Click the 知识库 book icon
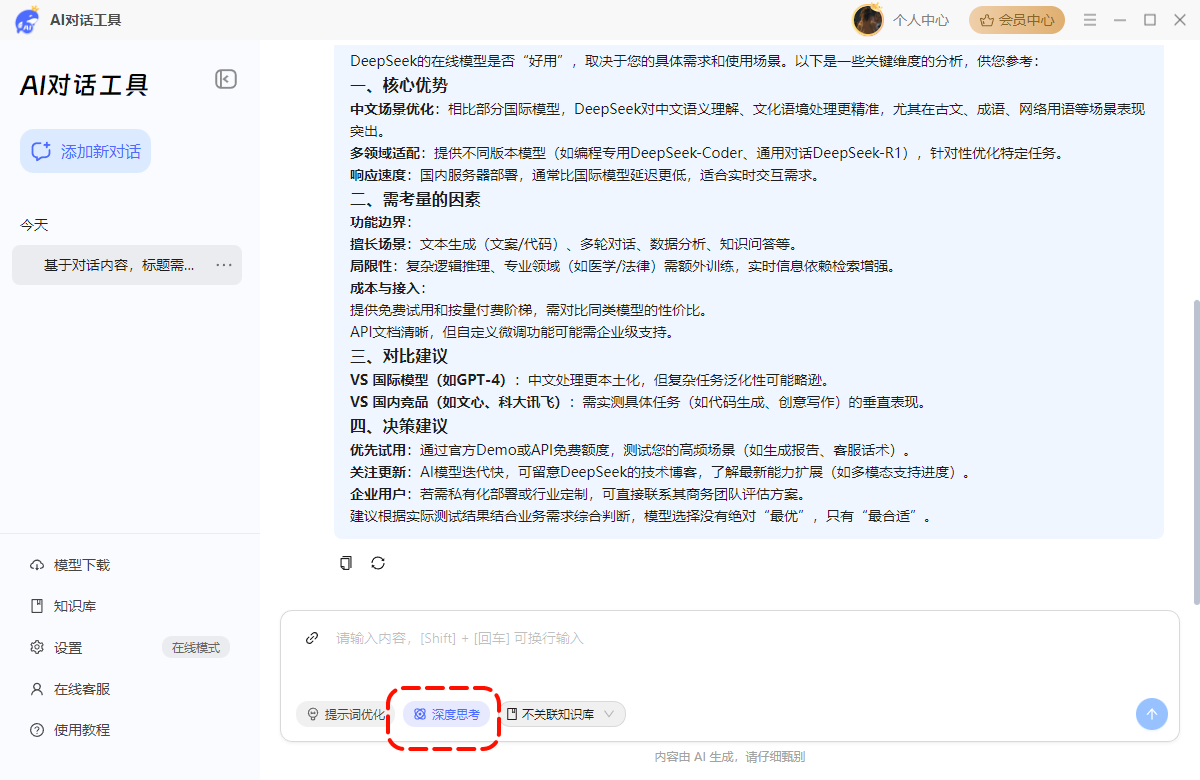Viewport: 1200px width, 780px height. [x=37, y=606]
